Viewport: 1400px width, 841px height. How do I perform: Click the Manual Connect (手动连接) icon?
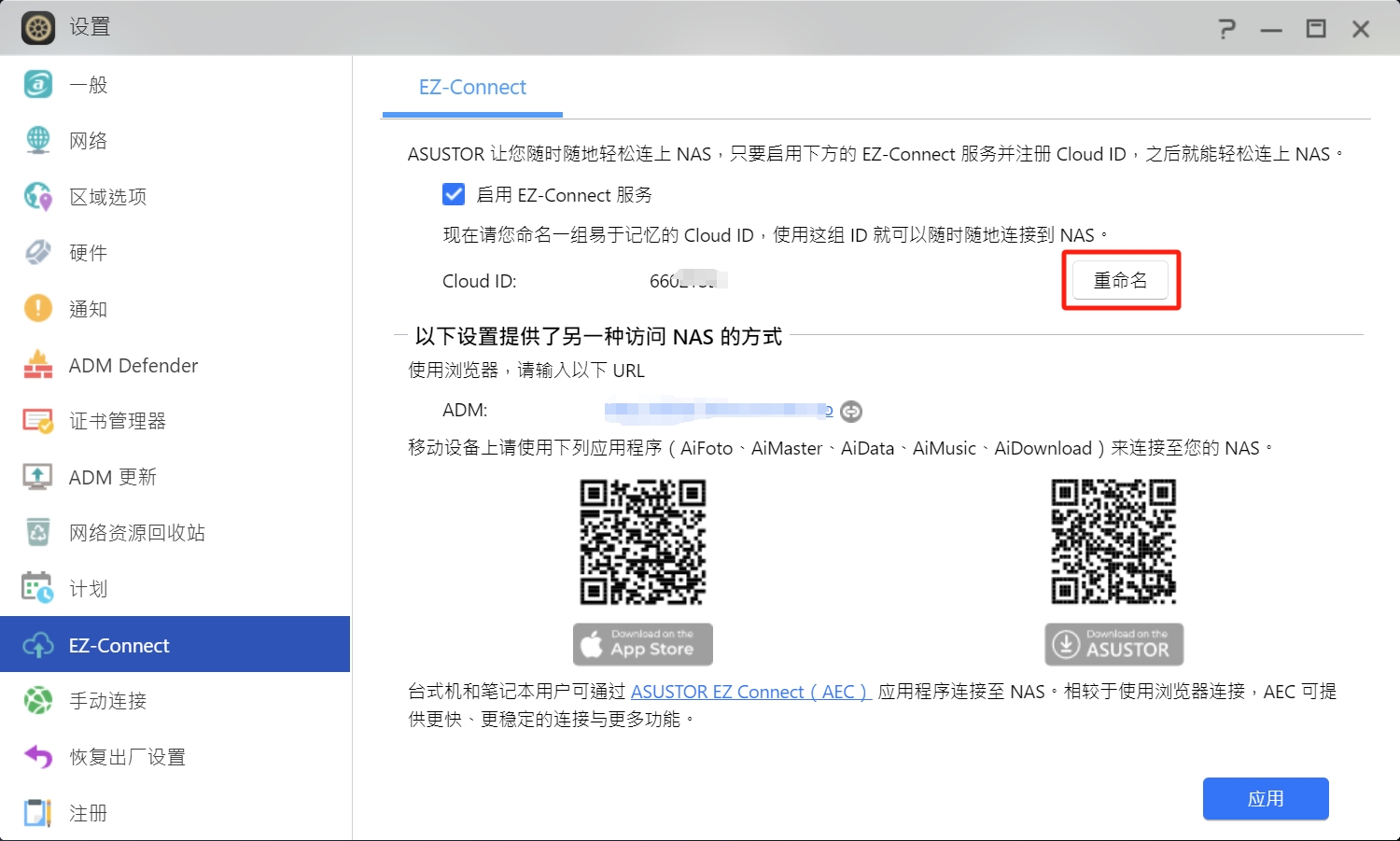(38, 701)
